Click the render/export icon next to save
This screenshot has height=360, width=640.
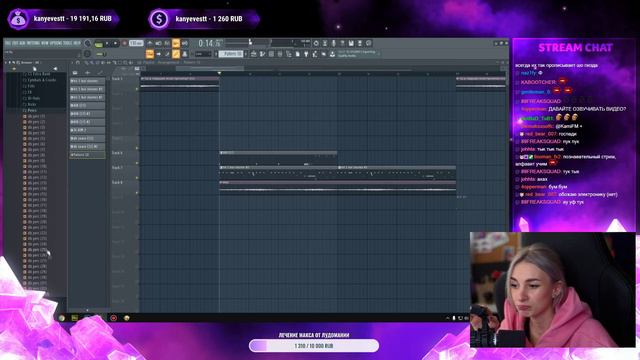pos(360,43)
